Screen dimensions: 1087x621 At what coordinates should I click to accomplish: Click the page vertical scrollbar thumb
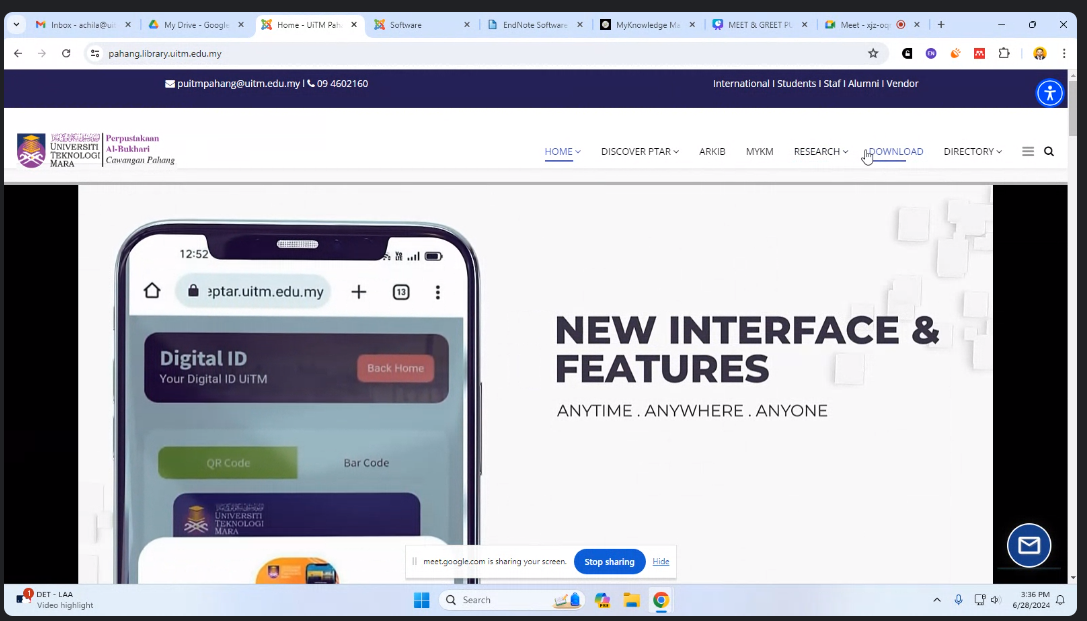[1073, 107]
